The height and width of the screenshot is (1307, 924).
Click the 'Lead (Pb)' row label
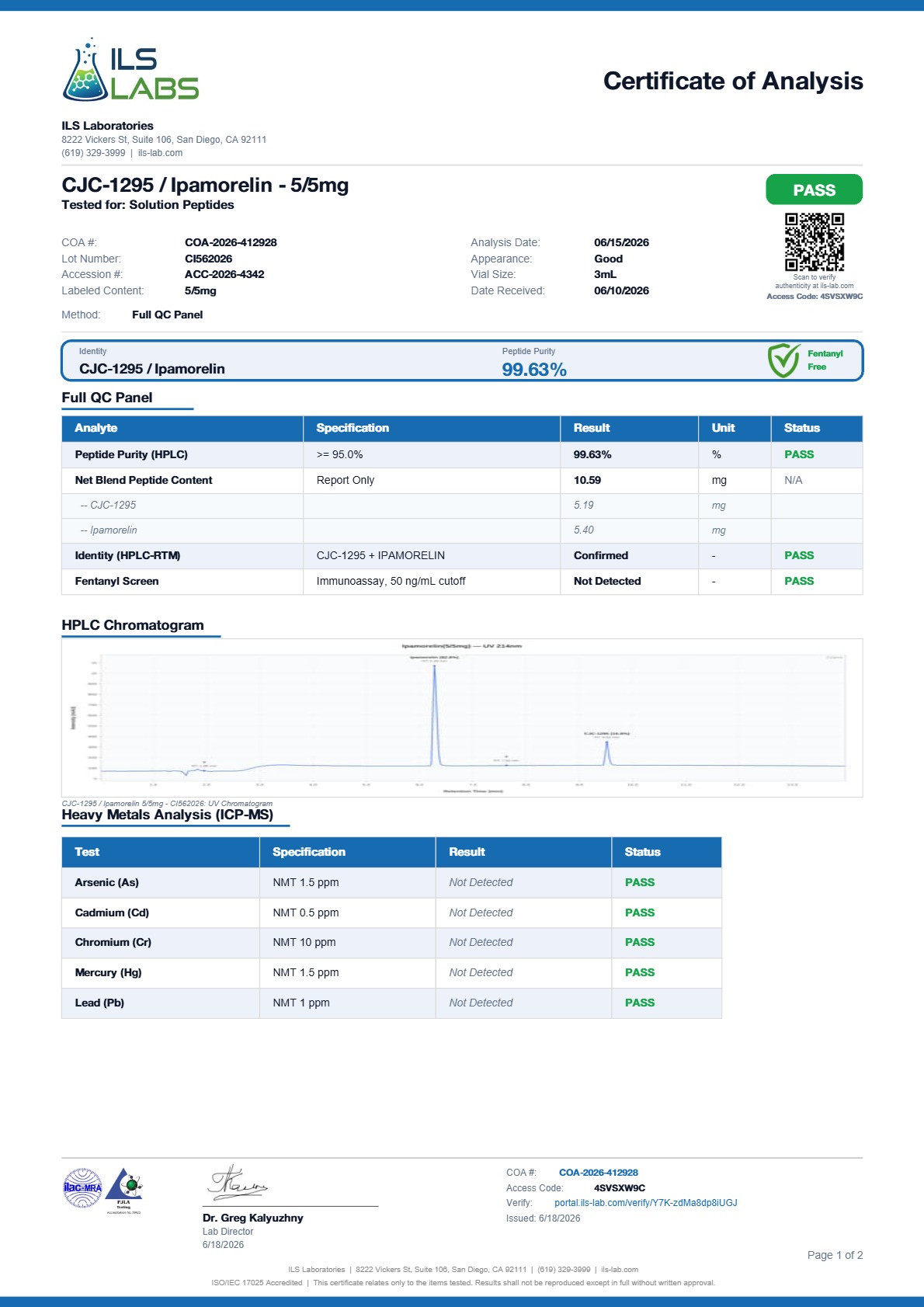coord(99,1003)
